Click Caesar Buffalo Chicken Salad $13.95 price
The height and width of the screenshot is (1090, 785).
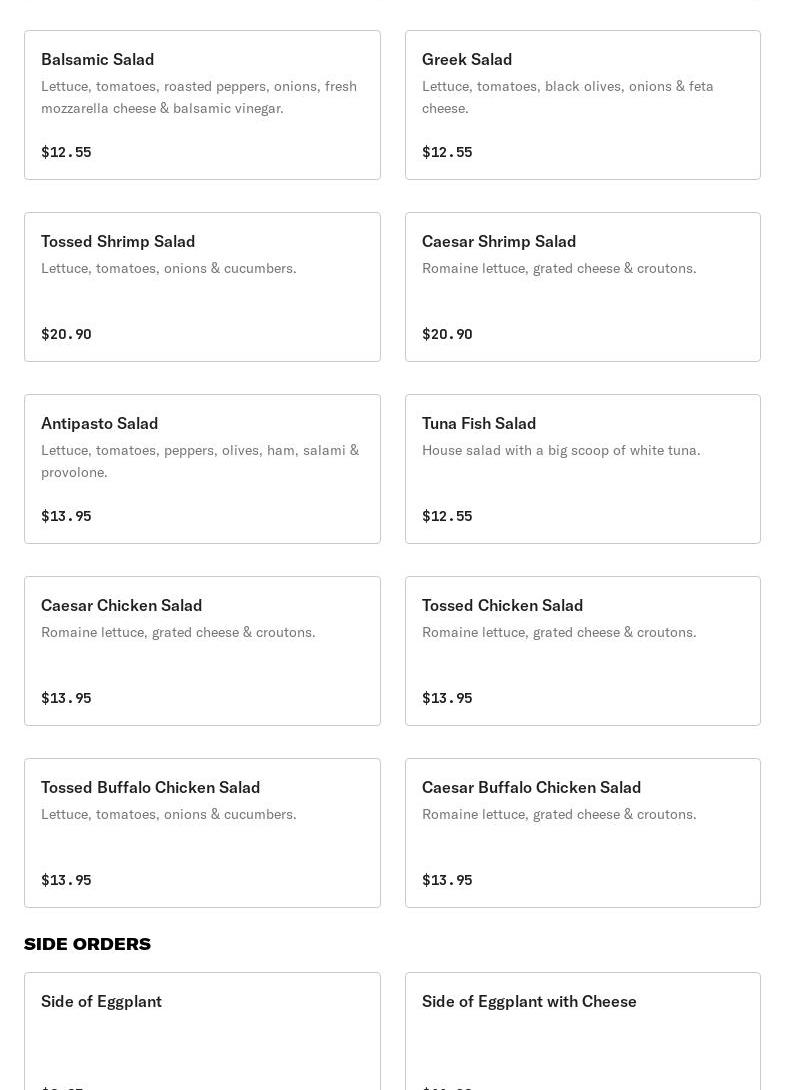[x=447, y=881]
